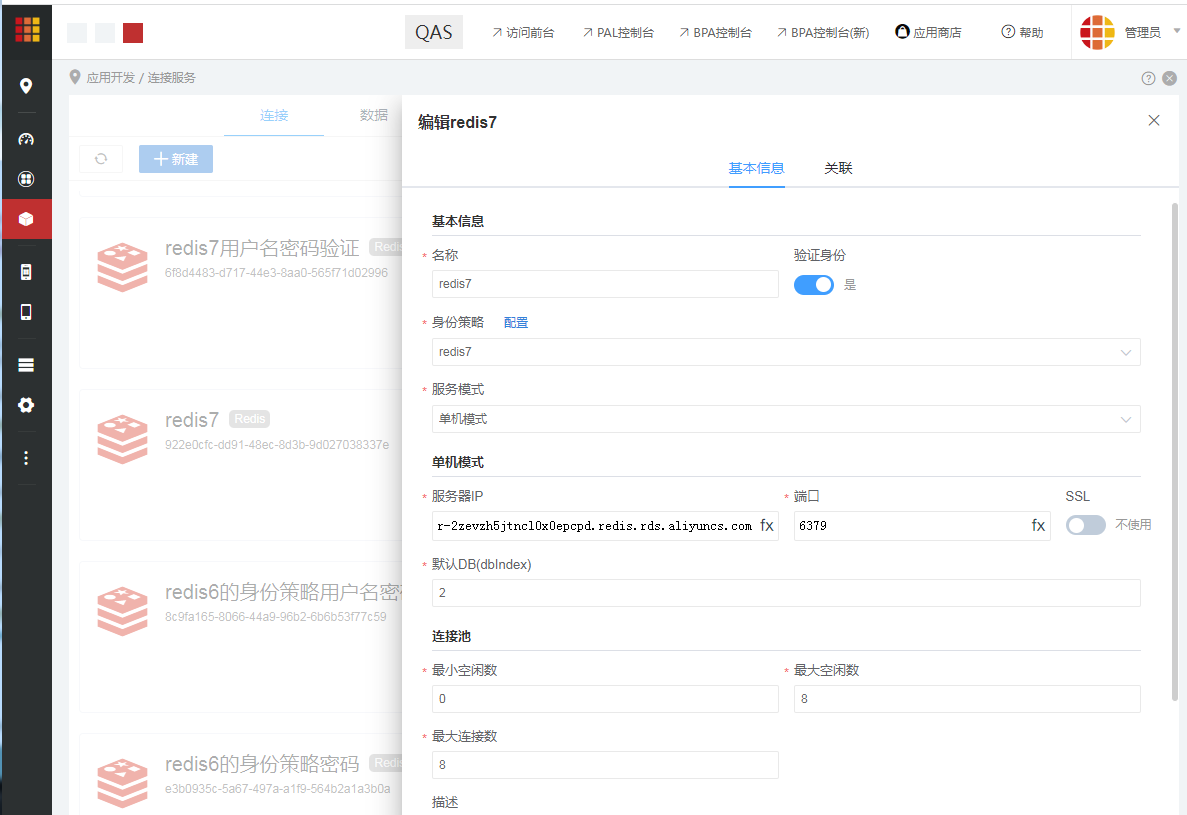The width and height of the screenshot is (1187, 815).
Task: Show more sidebar items via vertical dots
Action: (x=26, y=458)
